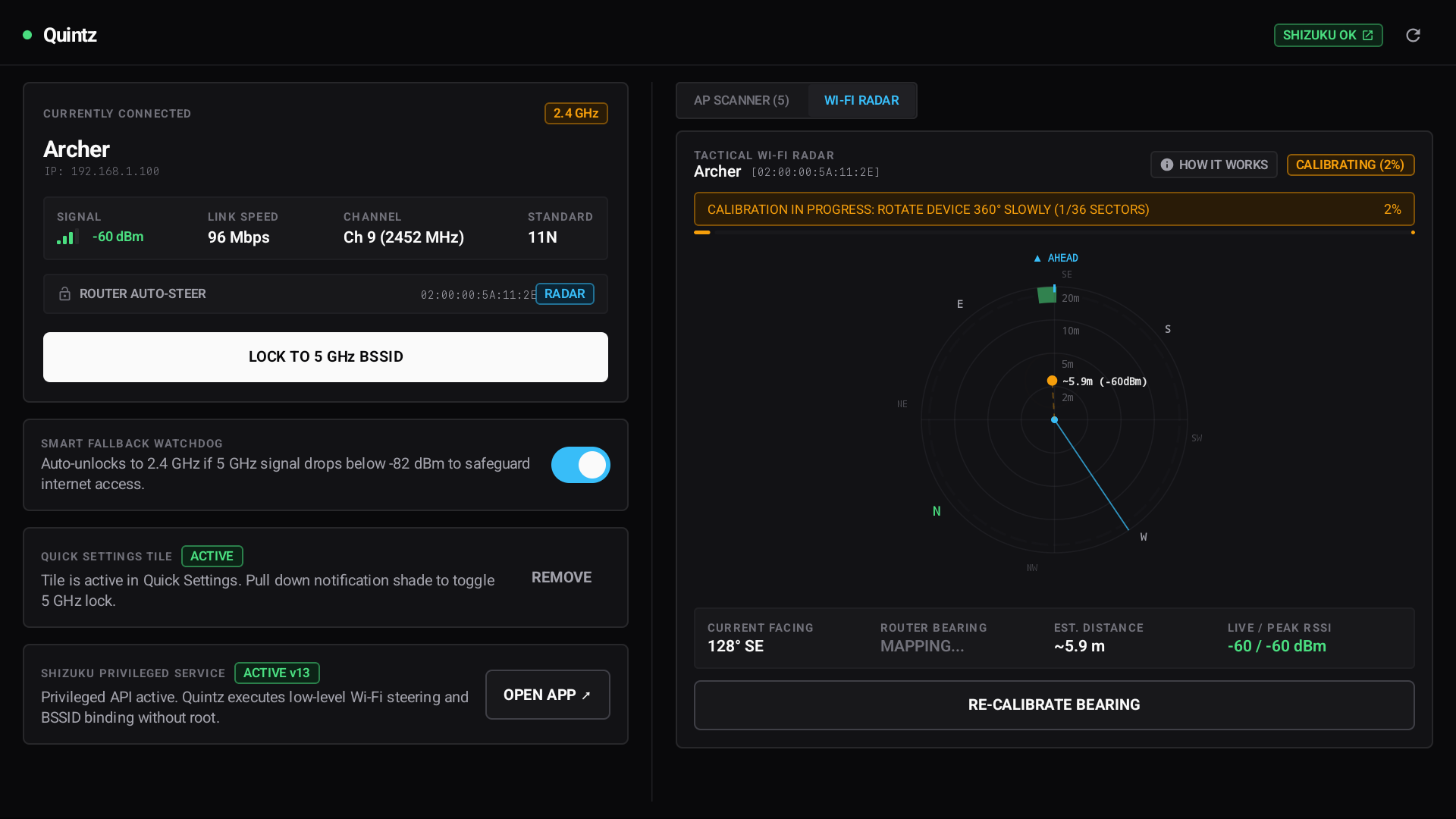Image resolution: width=1456 pixels, height=819 pixels.
Task: Switch to the AP Scanner (5) tab
Action: coord(742,100)
